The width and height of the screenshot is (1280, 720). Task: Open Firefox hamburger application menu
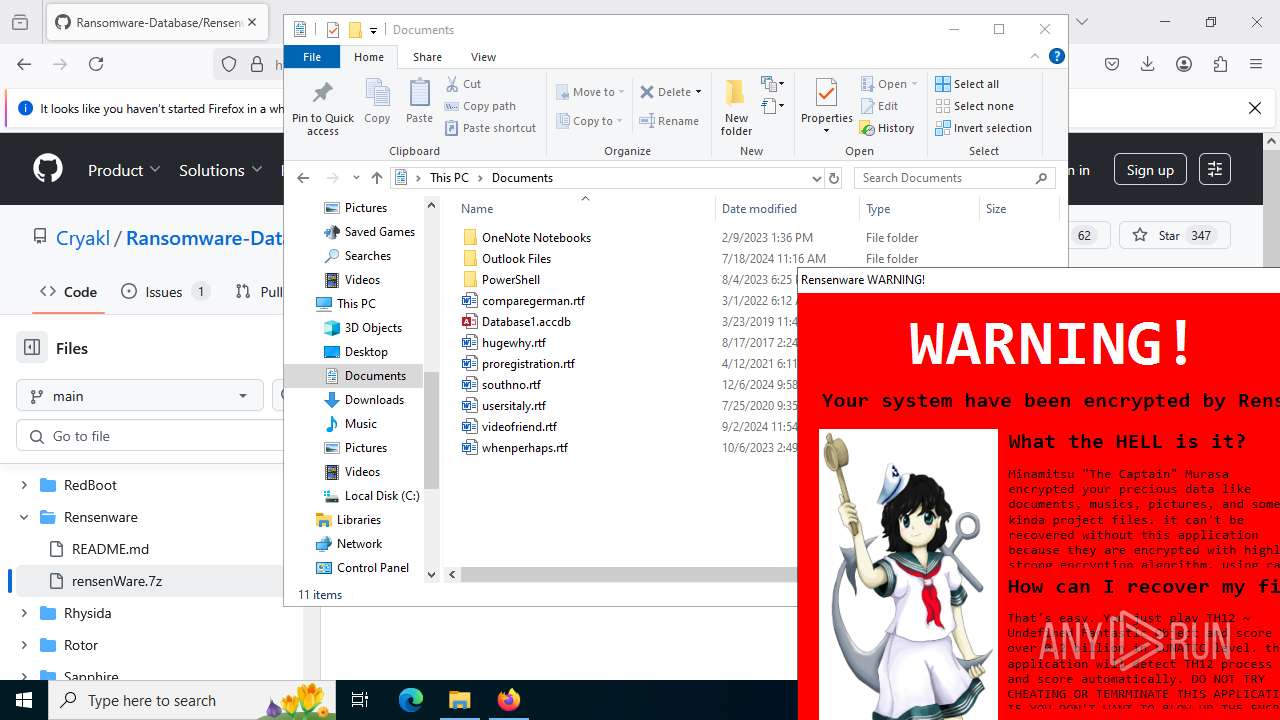pos(1256,64)
